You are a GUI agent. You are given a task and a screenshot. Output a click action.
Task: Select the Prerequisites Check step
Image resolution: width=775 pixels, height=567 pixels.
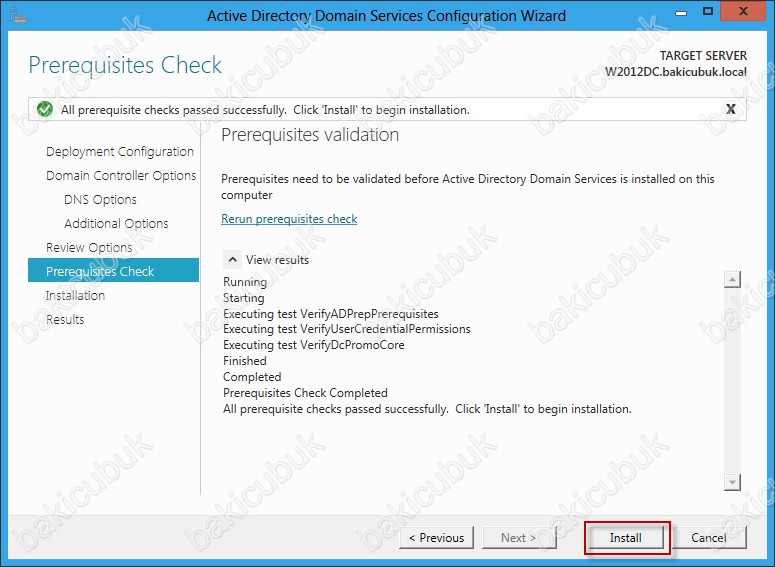point(113,270)
